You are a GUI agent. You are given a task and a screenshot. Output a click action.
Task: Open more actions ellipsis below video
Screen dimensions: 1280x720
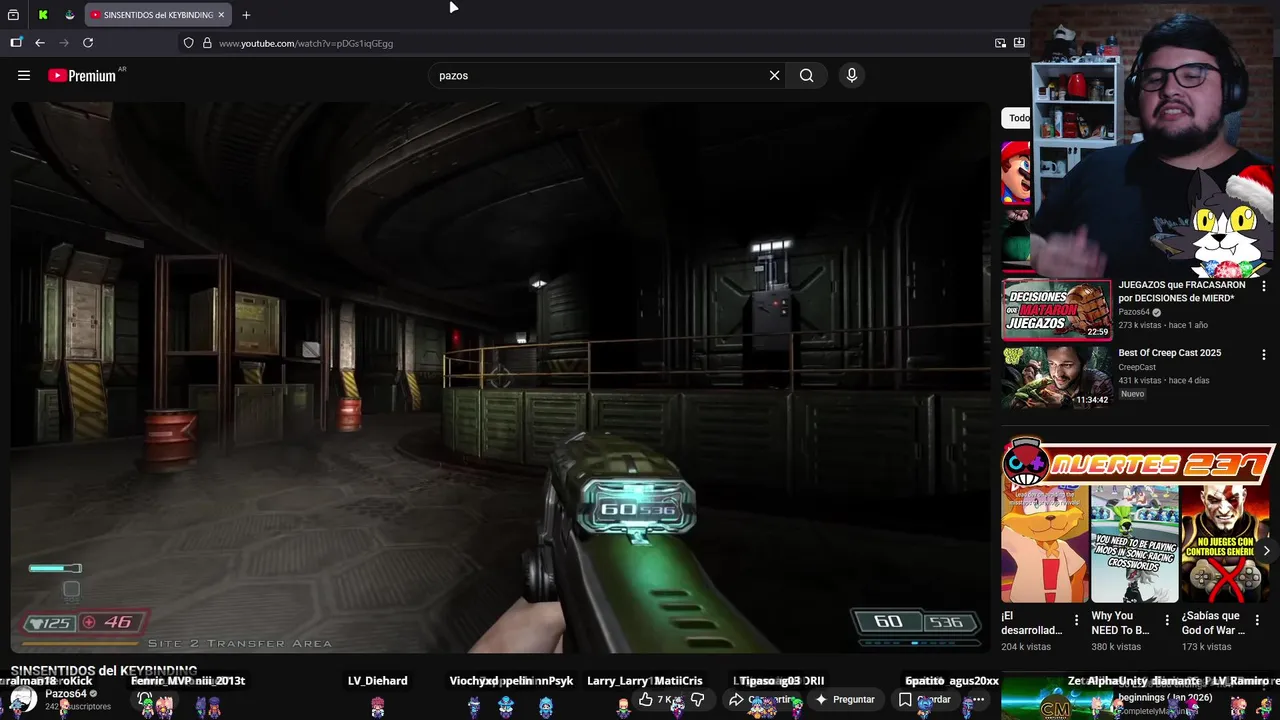click(x=979, y=699)
